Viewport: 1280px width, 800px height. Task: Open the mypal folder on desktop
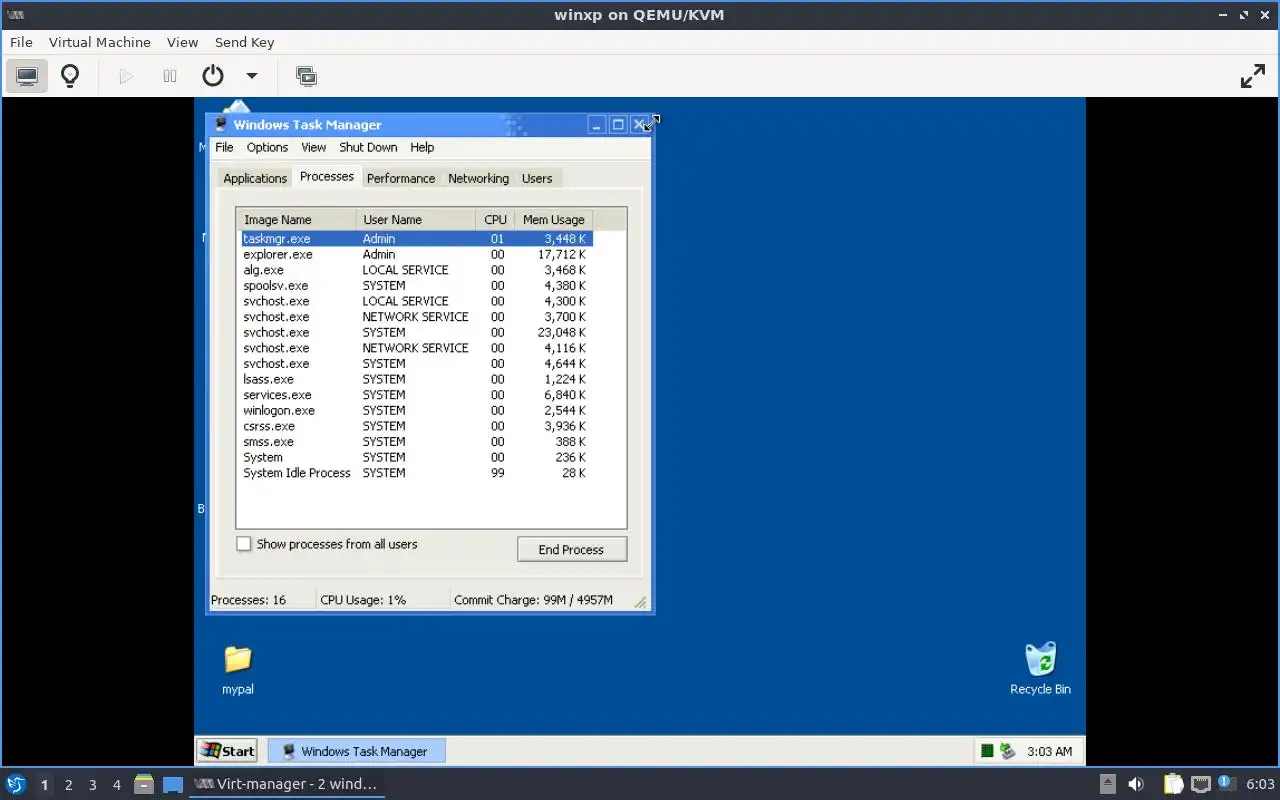coord(238,670)
